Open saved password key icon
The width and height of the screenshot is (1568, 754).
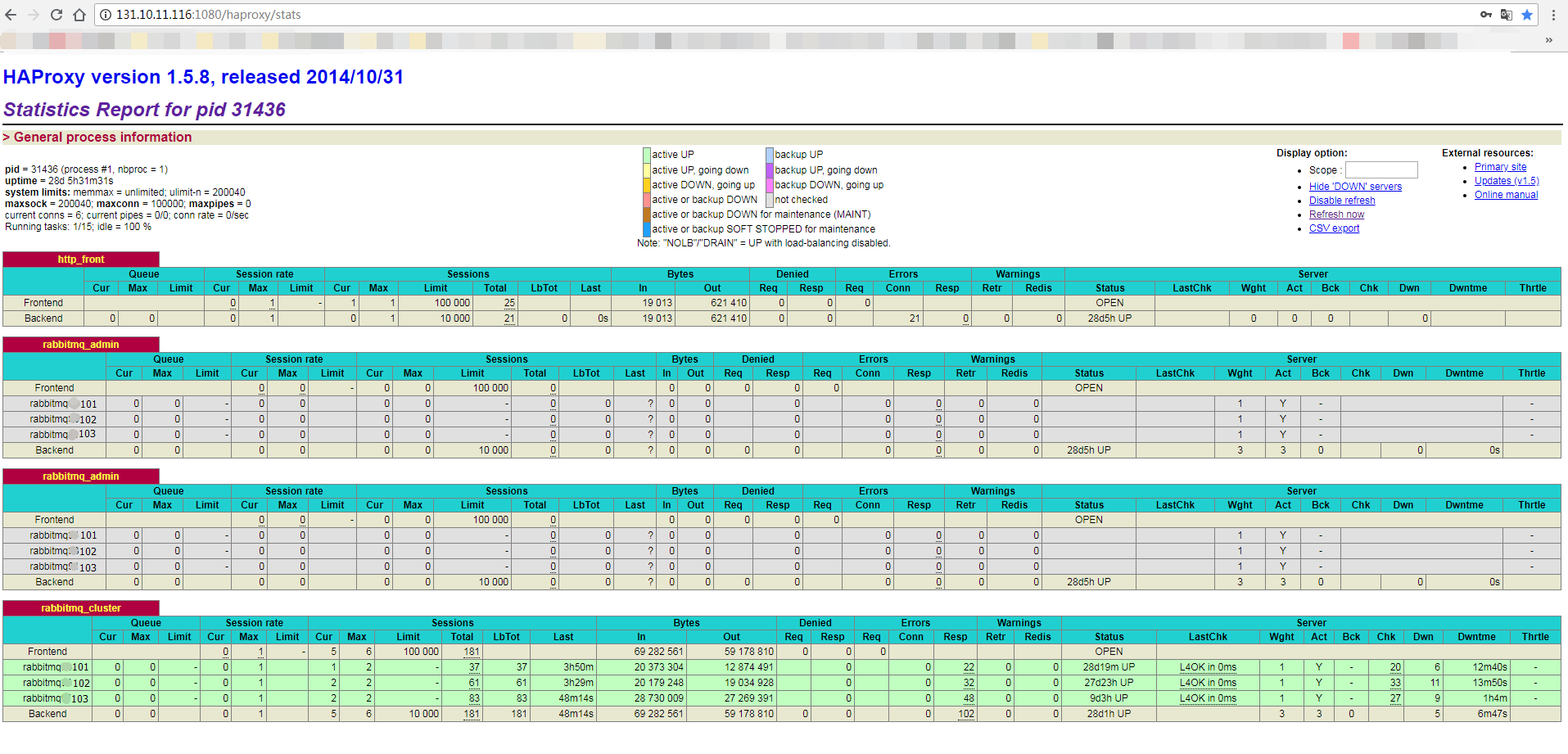[x=1486, y=15]
